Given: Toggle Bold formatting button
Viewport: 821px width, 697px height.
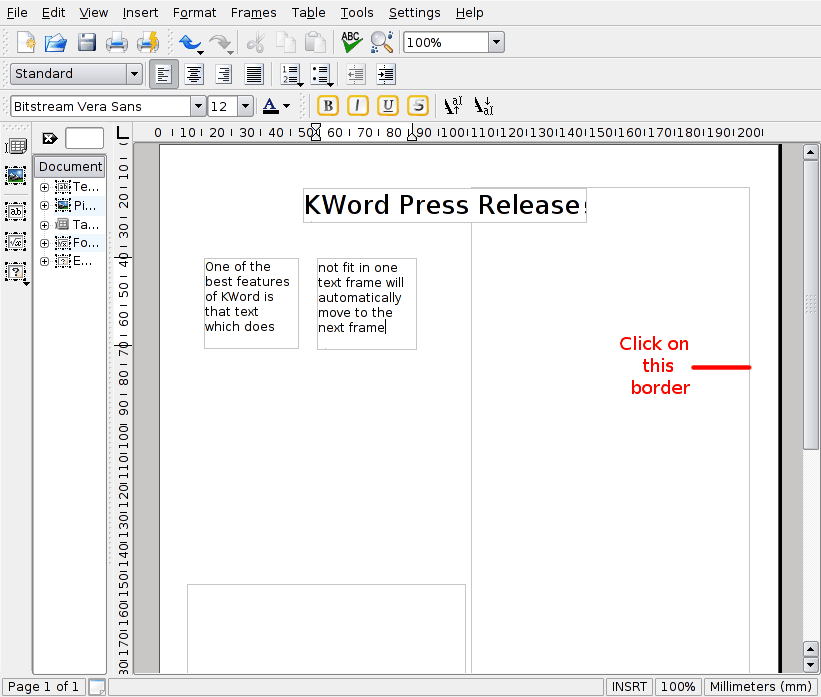Looking at the screenshot, I should [327, 106].
